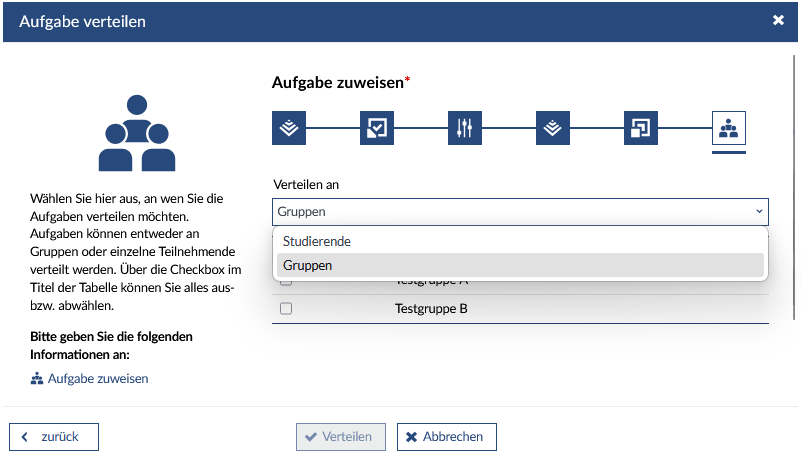Click the small group icon beside Aufgabe zuweisen

coord(38,379)
